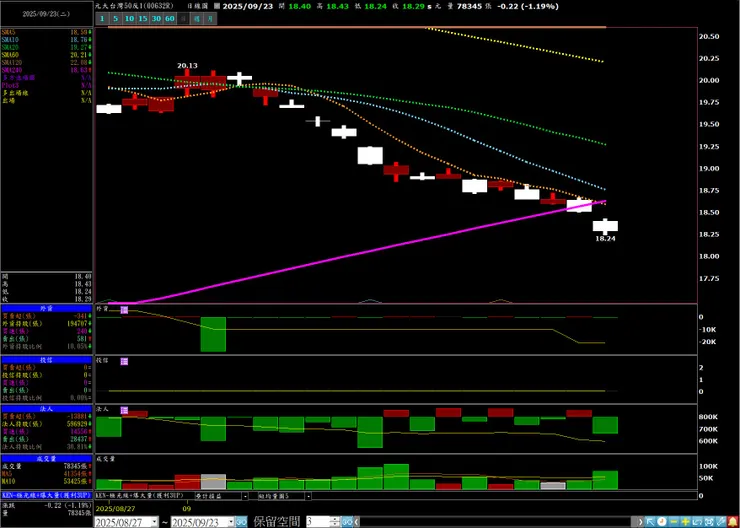
Task: Click the SMA60 legend row
Action: (x=46, y=55)
